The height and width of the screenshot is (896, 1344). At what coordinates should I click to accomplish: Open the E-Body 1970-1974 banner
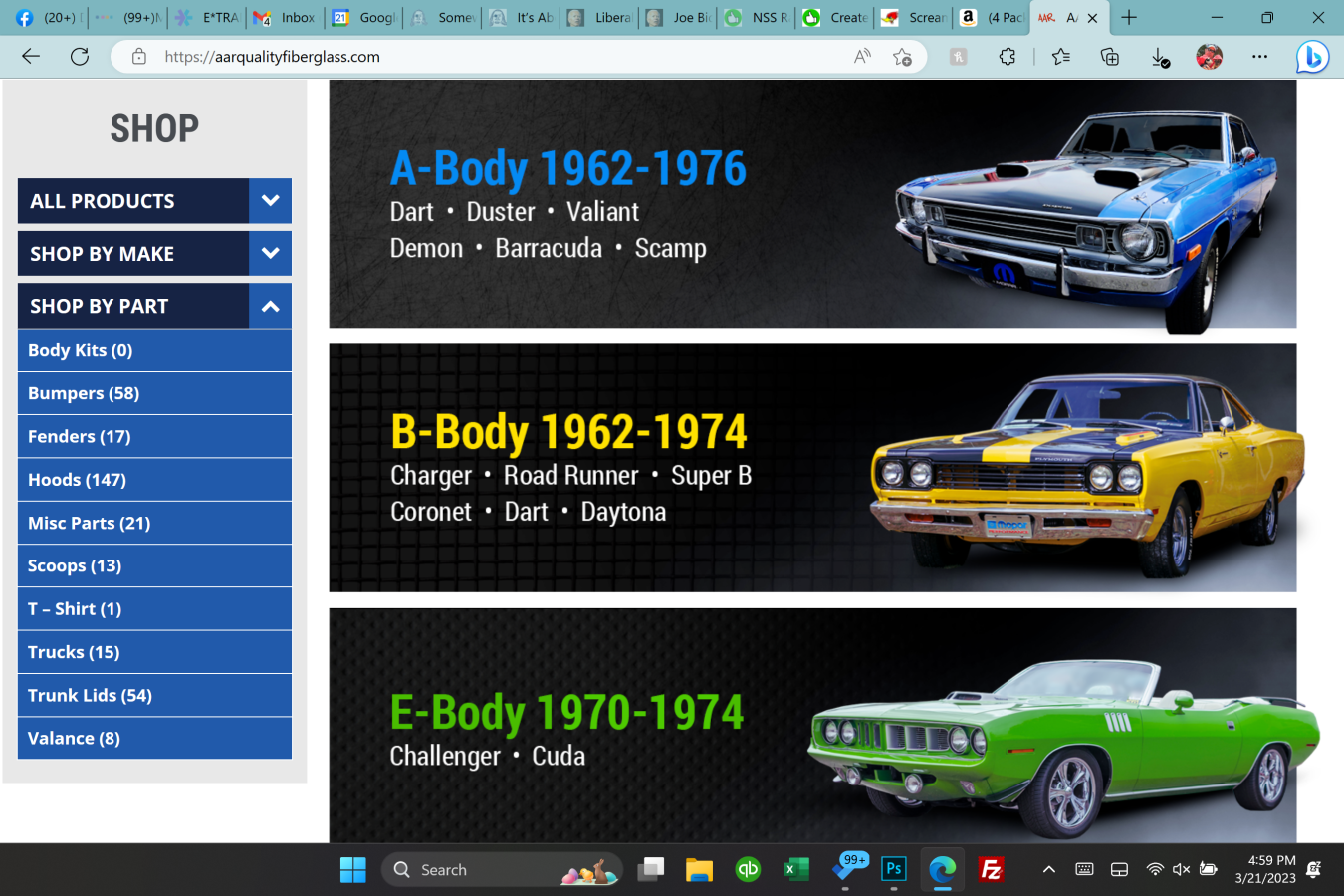pyautogui.click(x=812, y=726)
